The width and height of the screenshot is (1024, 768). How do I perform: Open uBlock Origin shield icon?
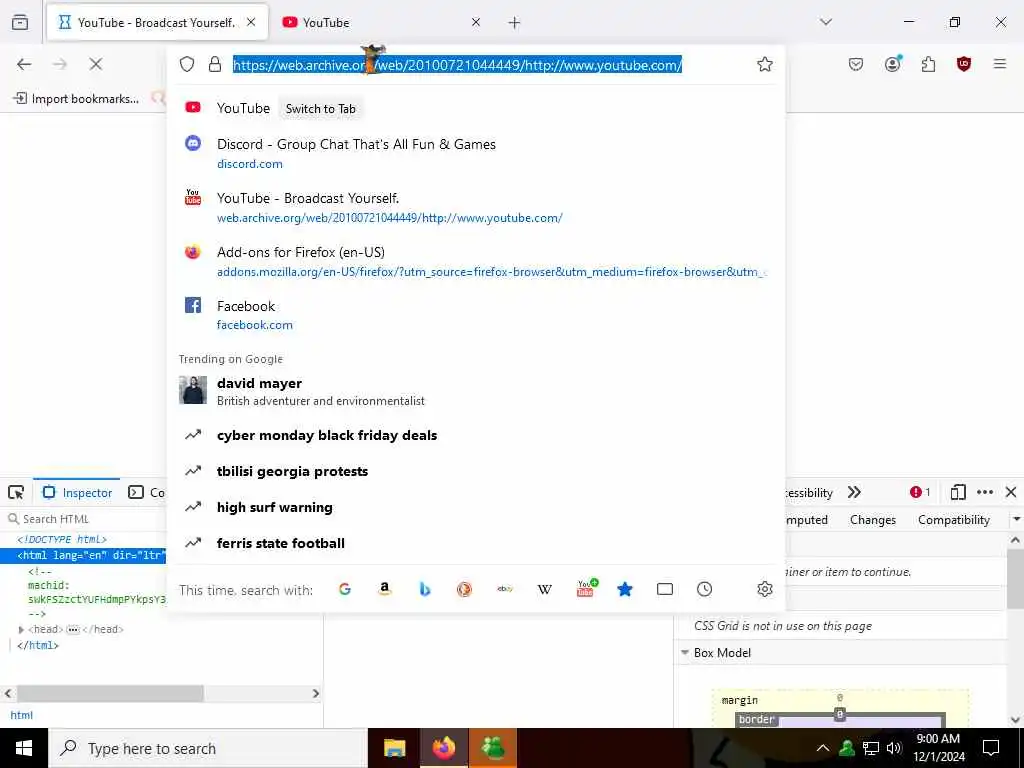[964, 64]
